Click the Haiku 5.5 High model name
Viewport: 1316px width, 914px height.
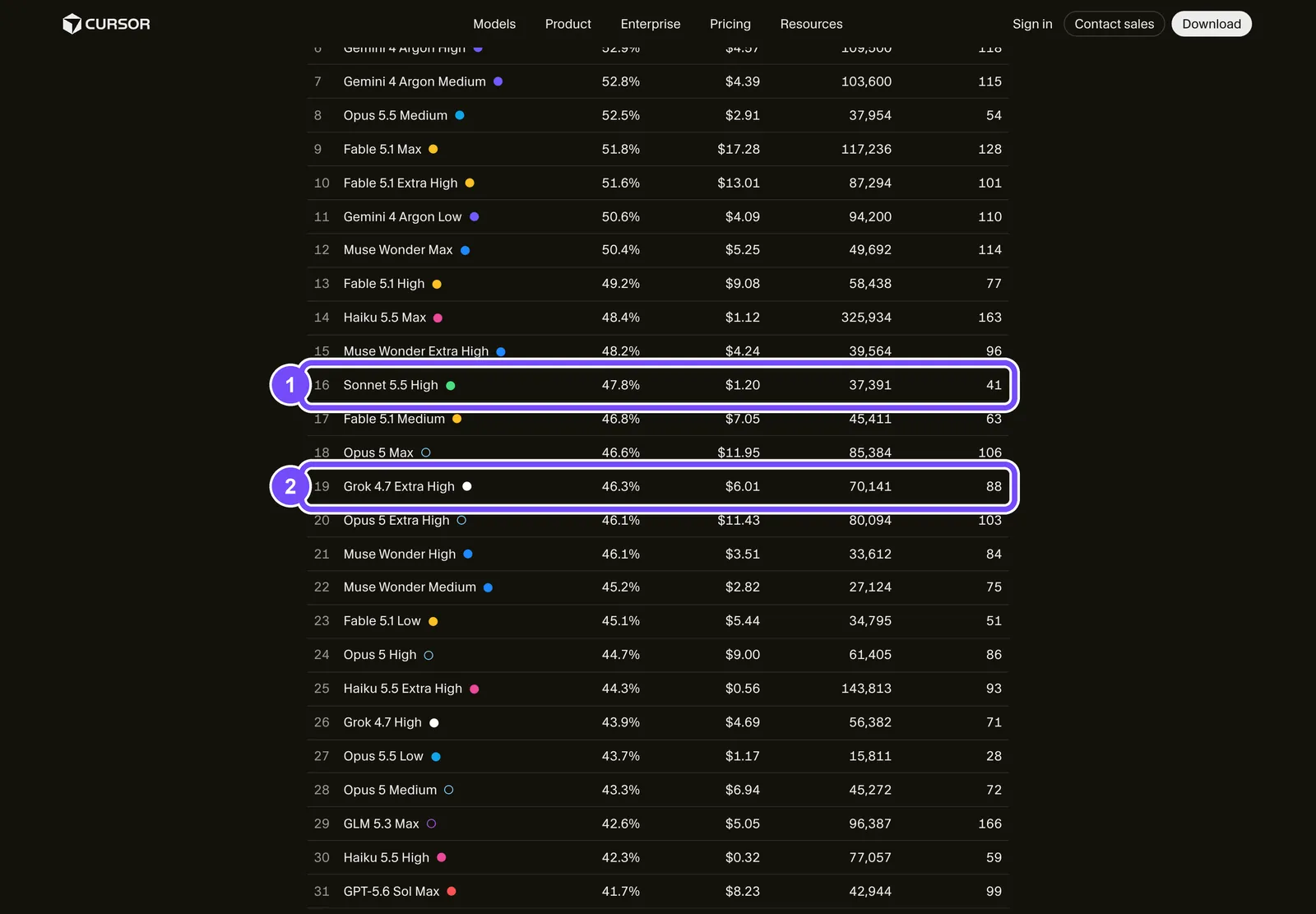387,857
